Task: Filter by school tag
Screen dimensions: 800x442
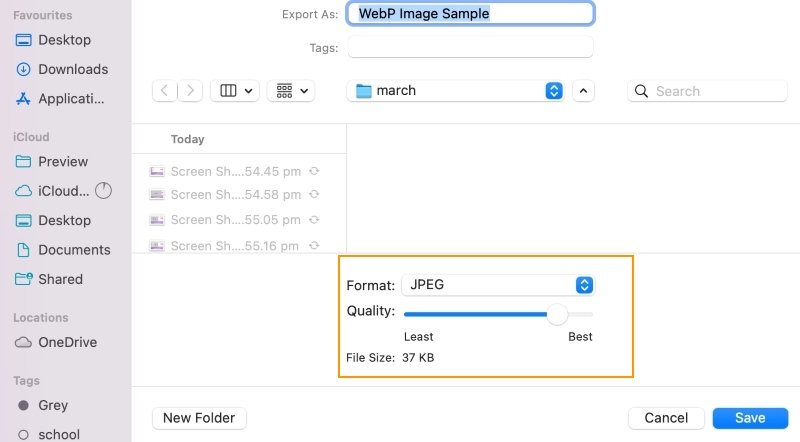Action: [48, 434]
